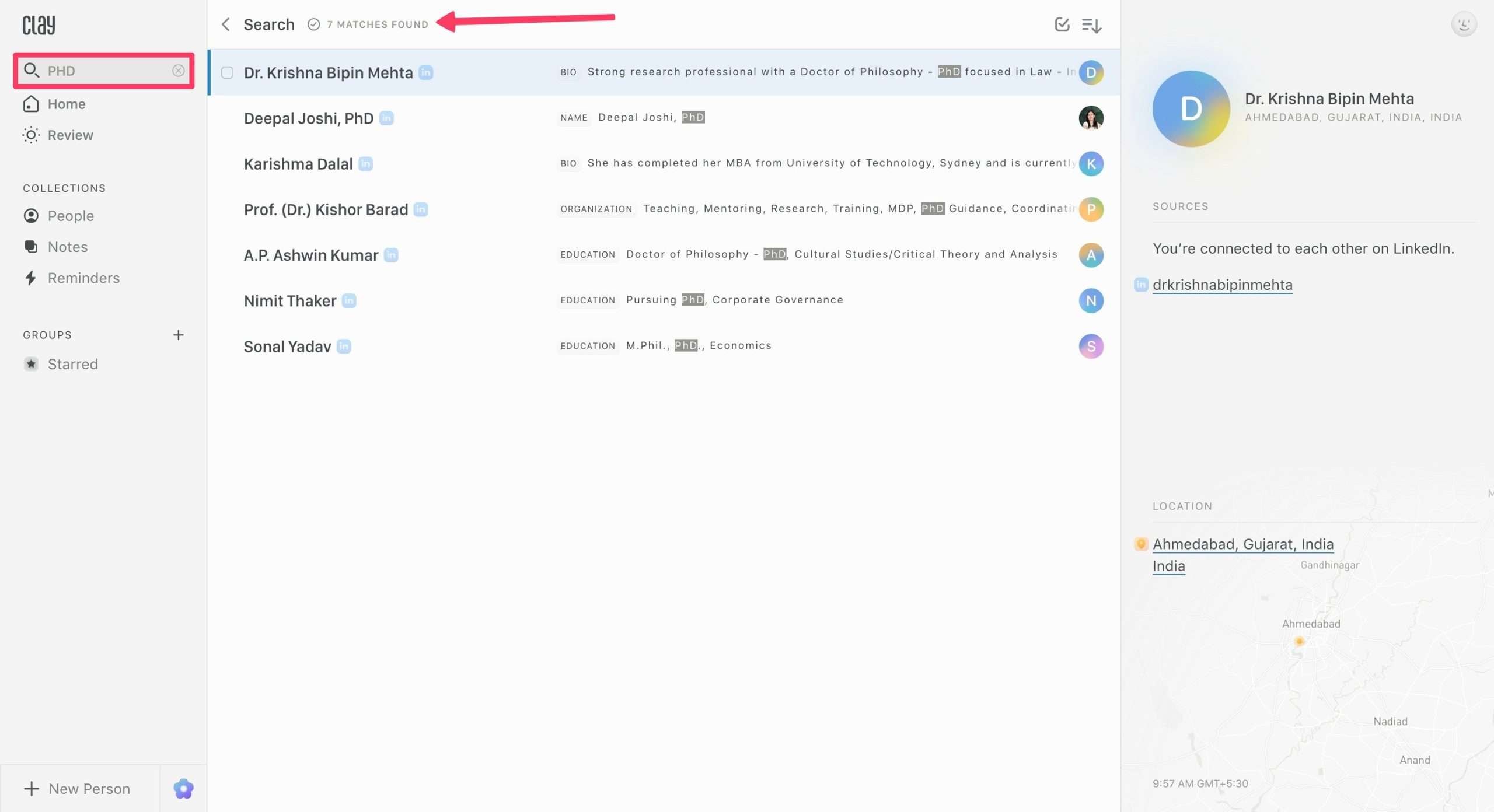
Task: Open drkrishnabipinmehta LinkedIn link
Action: tap(1222, 285)
